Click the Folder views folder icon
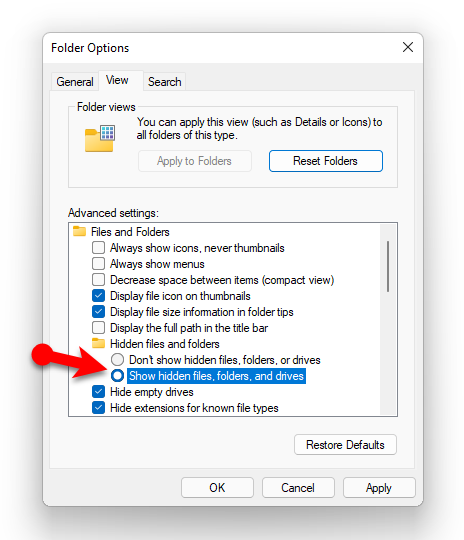The image size is (464, 540). pyautogui.click(x=100, y=138)
